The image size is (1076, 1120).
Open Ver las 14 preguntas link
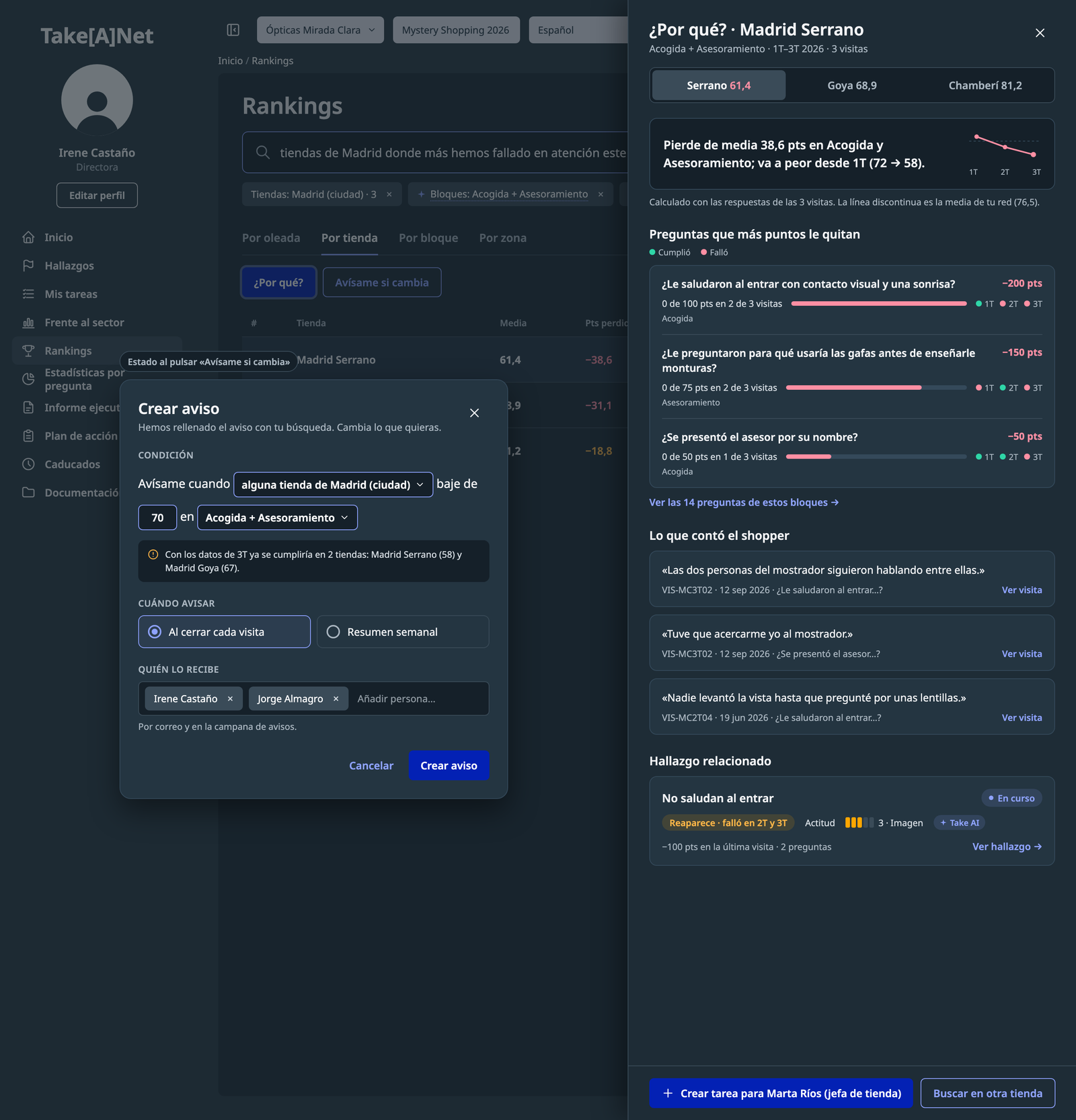pyautogui.click(x=744, y=502)
